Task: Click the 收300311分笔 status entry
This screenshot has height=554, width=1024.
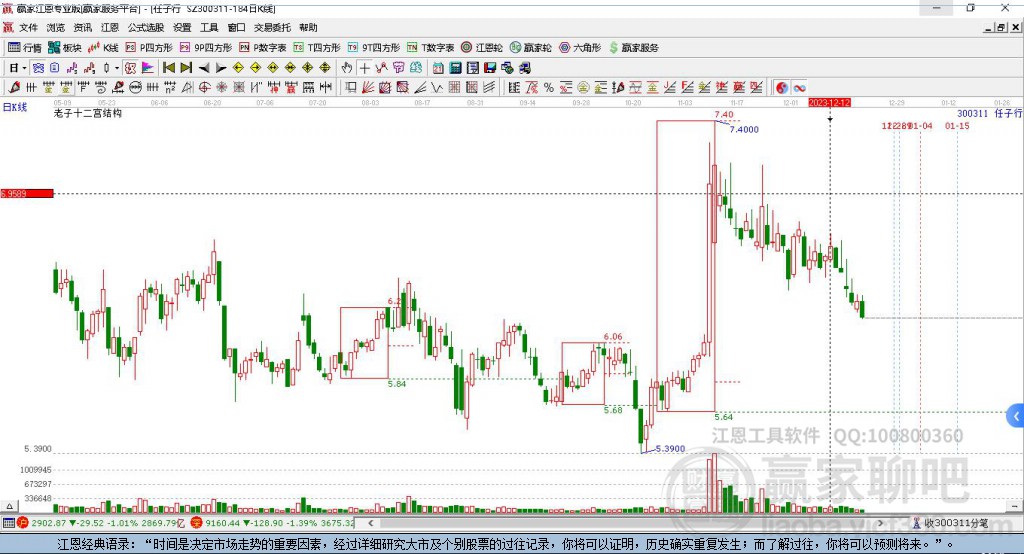Action: pos(951,523)
